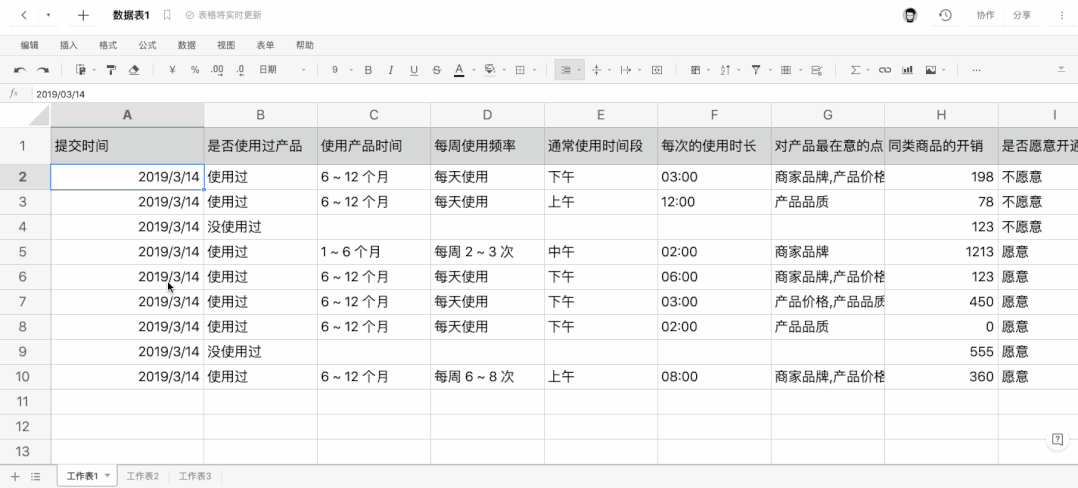Viewport: 1078px width, 488px height.
Task: Open the 工作表1 tab dropdown arrow
Action: pos(107,476)
